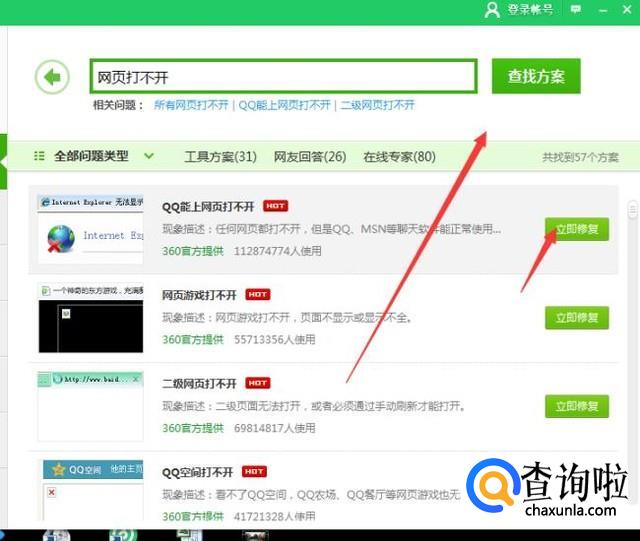Select the QQ空间打不开 result title
640x541 pixels.
pos(198,472)
